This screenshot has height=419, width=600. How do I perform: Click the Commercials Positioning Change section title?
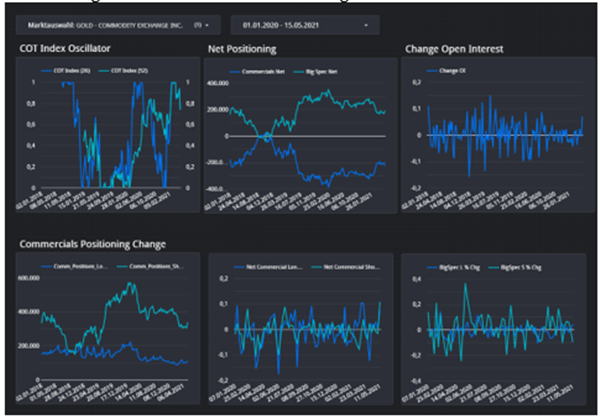coord(93,244)
